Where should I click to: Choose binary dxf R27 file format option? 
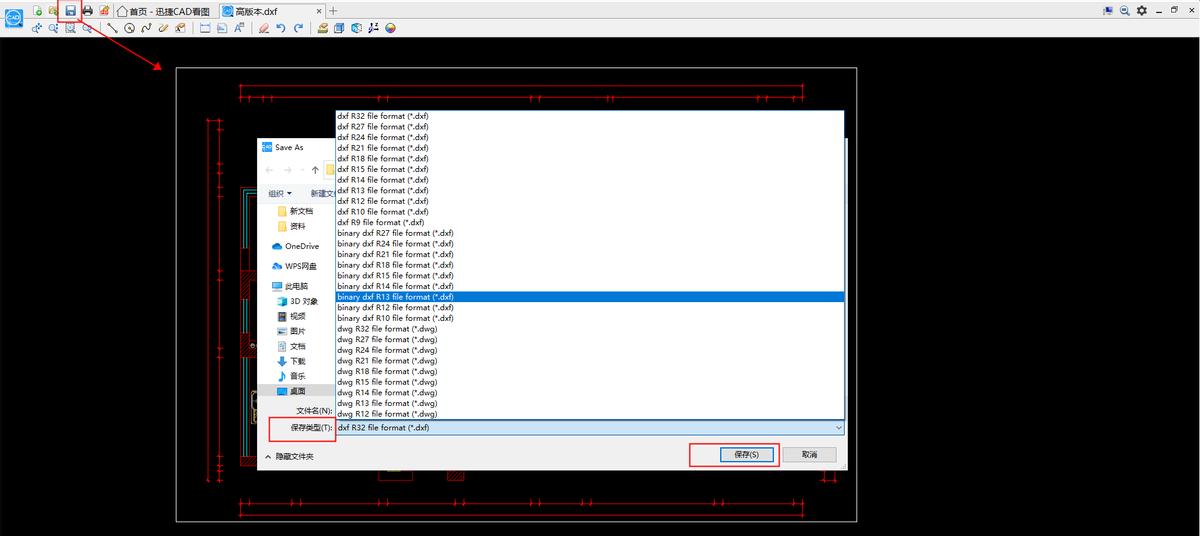pyautogui.click(x=590, y=233)
